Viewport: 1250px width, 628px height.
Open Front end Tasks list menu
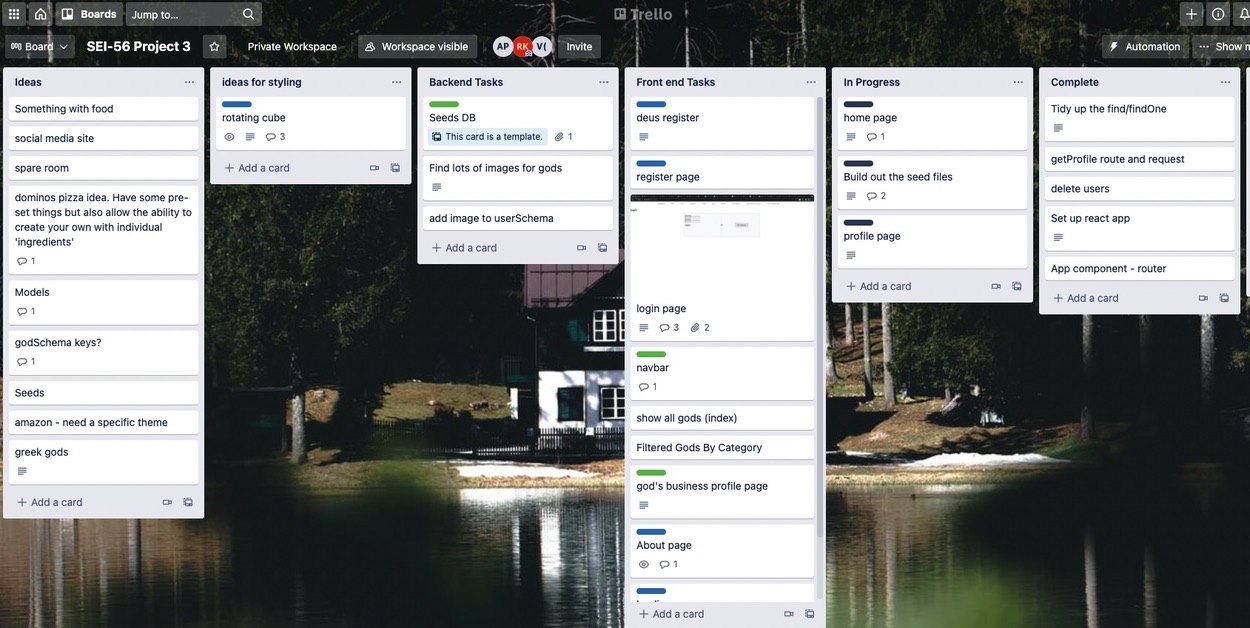tap(810, 82)
